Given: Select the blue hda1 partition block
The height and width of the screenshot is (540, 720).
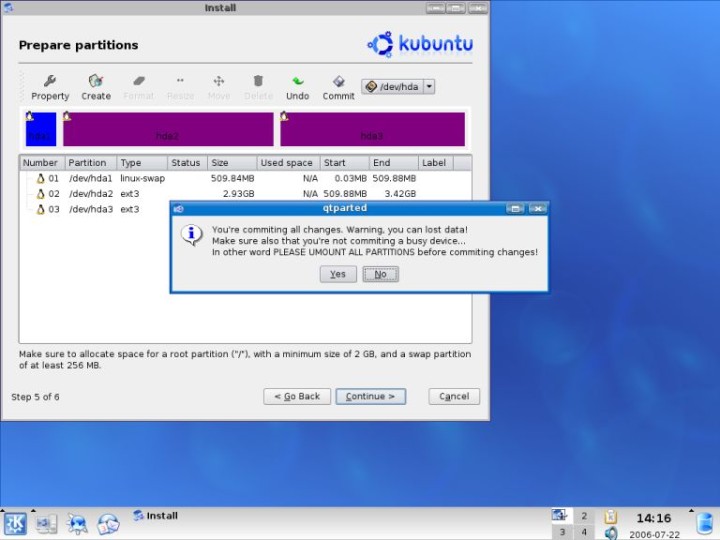Looking at the screenshot, I should tap(41, 130).
